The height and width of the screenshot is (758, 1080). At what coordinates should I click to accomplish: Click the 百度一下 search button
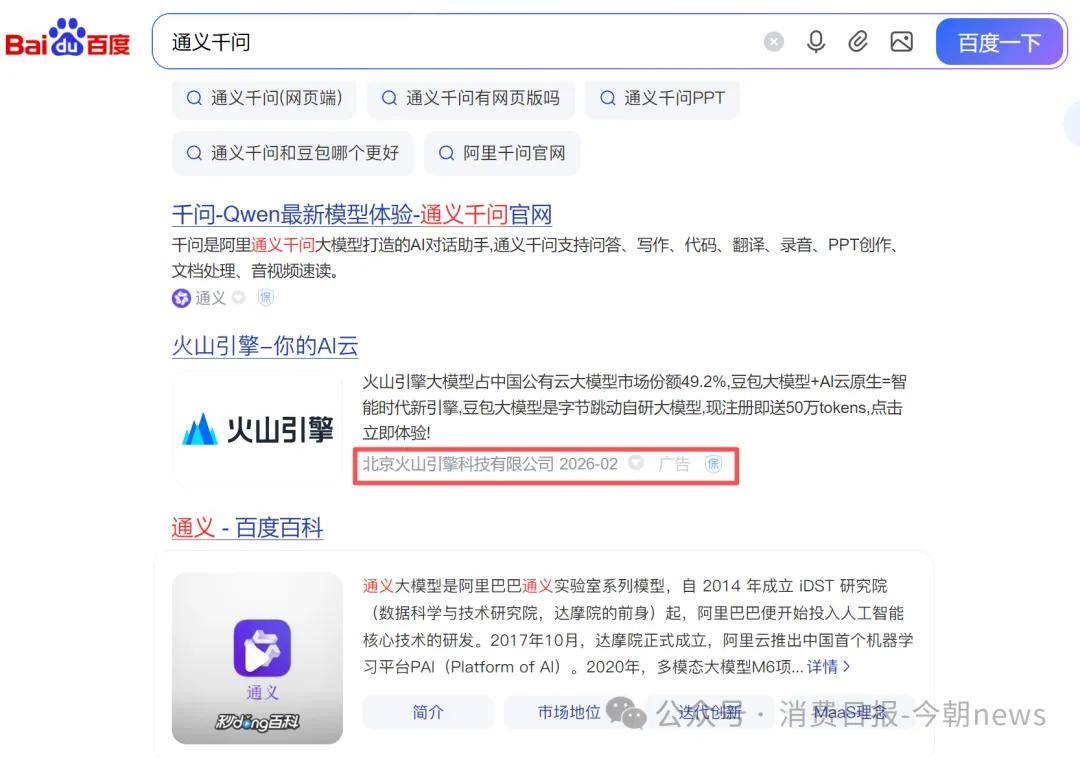pyautogui.click(x=999, y=43)
